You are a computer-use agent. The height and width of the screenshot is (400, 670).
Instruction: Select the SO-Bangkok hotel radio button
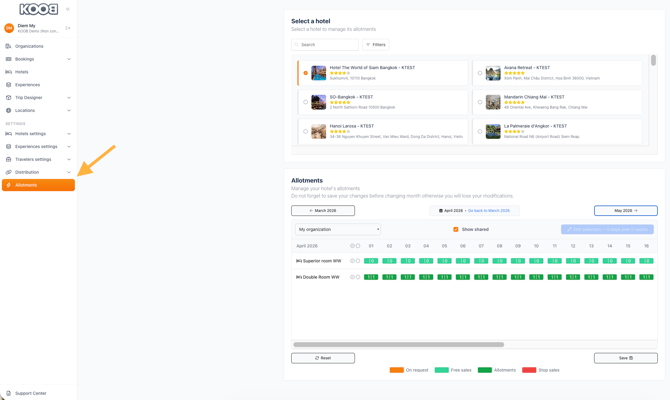point(306,102)
